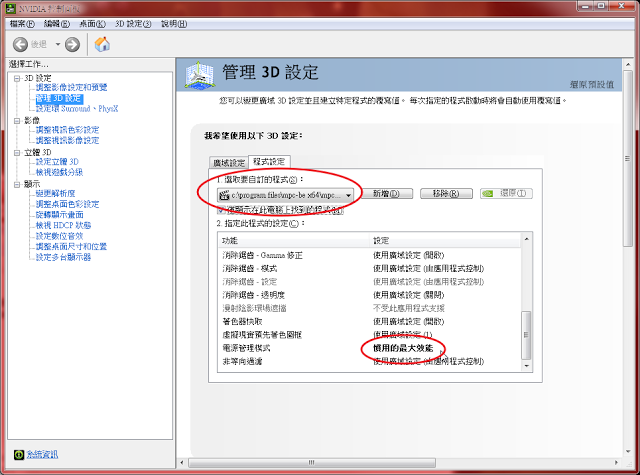Switch to the 廣域設定 tab
The width and height of the screenshot is (640, 475).
(x=228, y=162)
